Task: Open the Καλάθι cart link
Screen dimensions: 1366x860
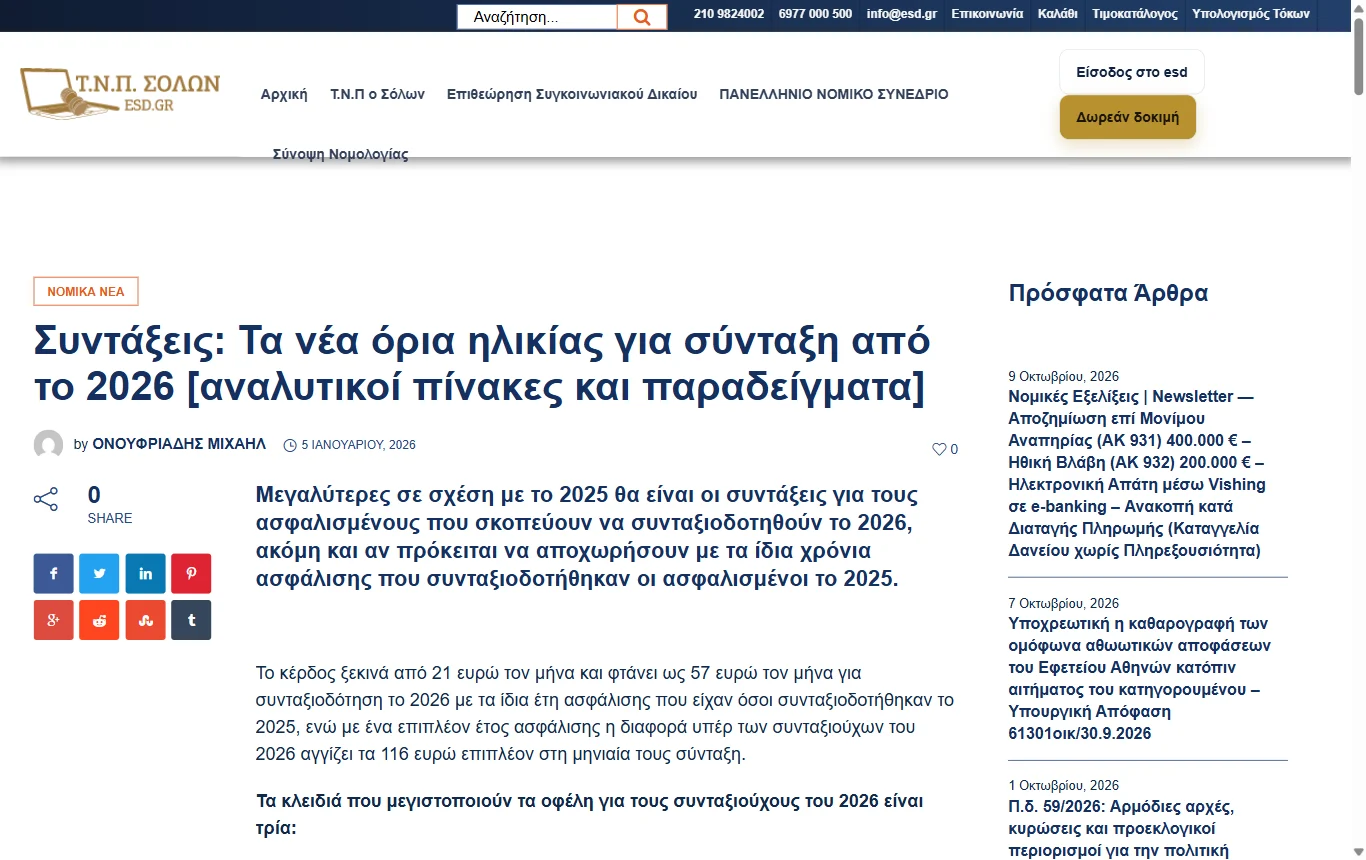Action: 1058,14
